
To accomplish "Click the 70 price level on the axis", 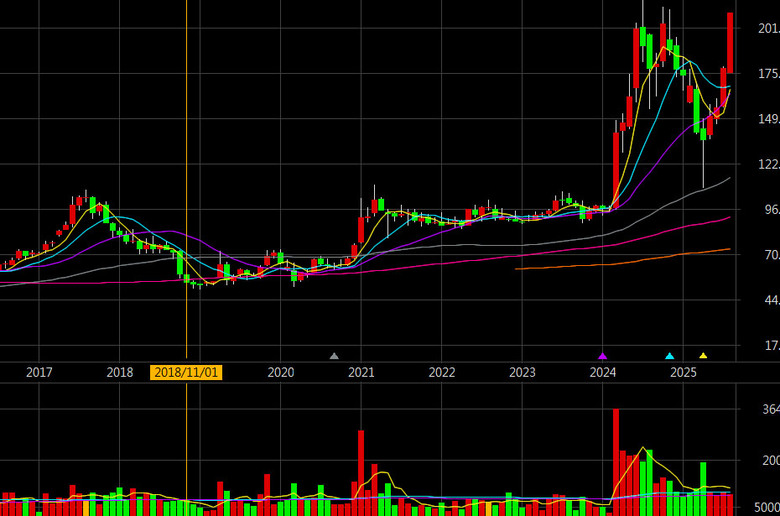I will pos(772,255).
